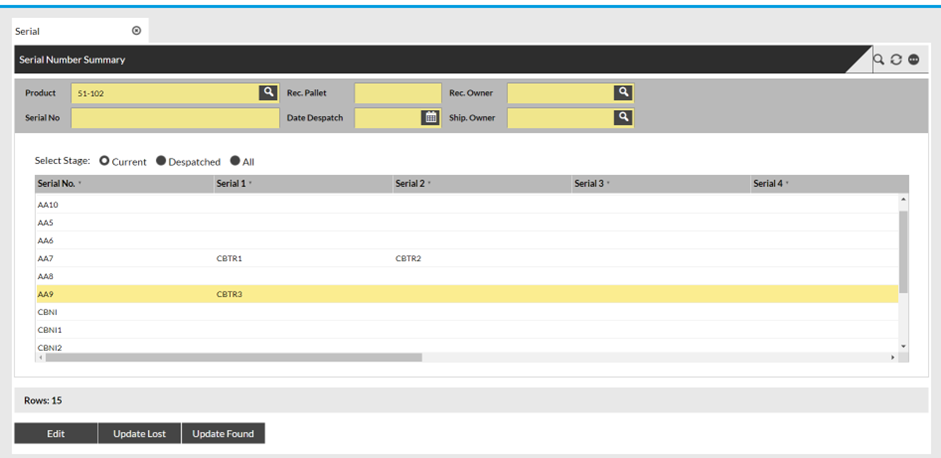
Task: Open the Date Despatch calendar picker
Action: pyautogui.click(x=430, y=117)
